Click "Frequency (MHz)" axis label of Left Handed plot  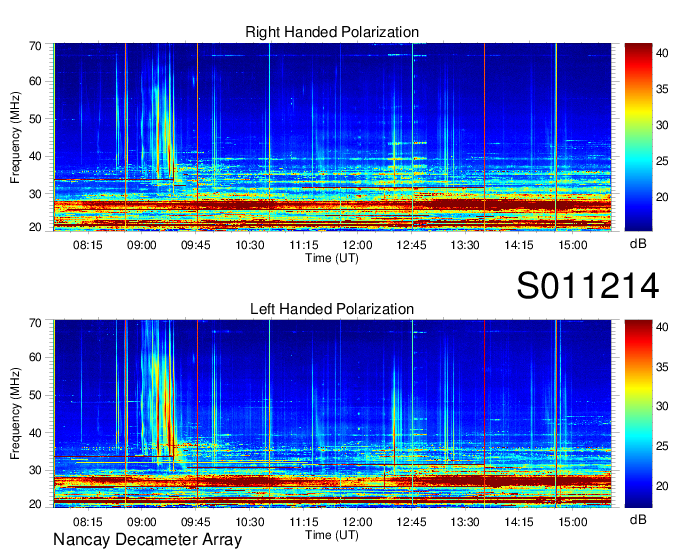pyautogui.click(x=15, y=414)
